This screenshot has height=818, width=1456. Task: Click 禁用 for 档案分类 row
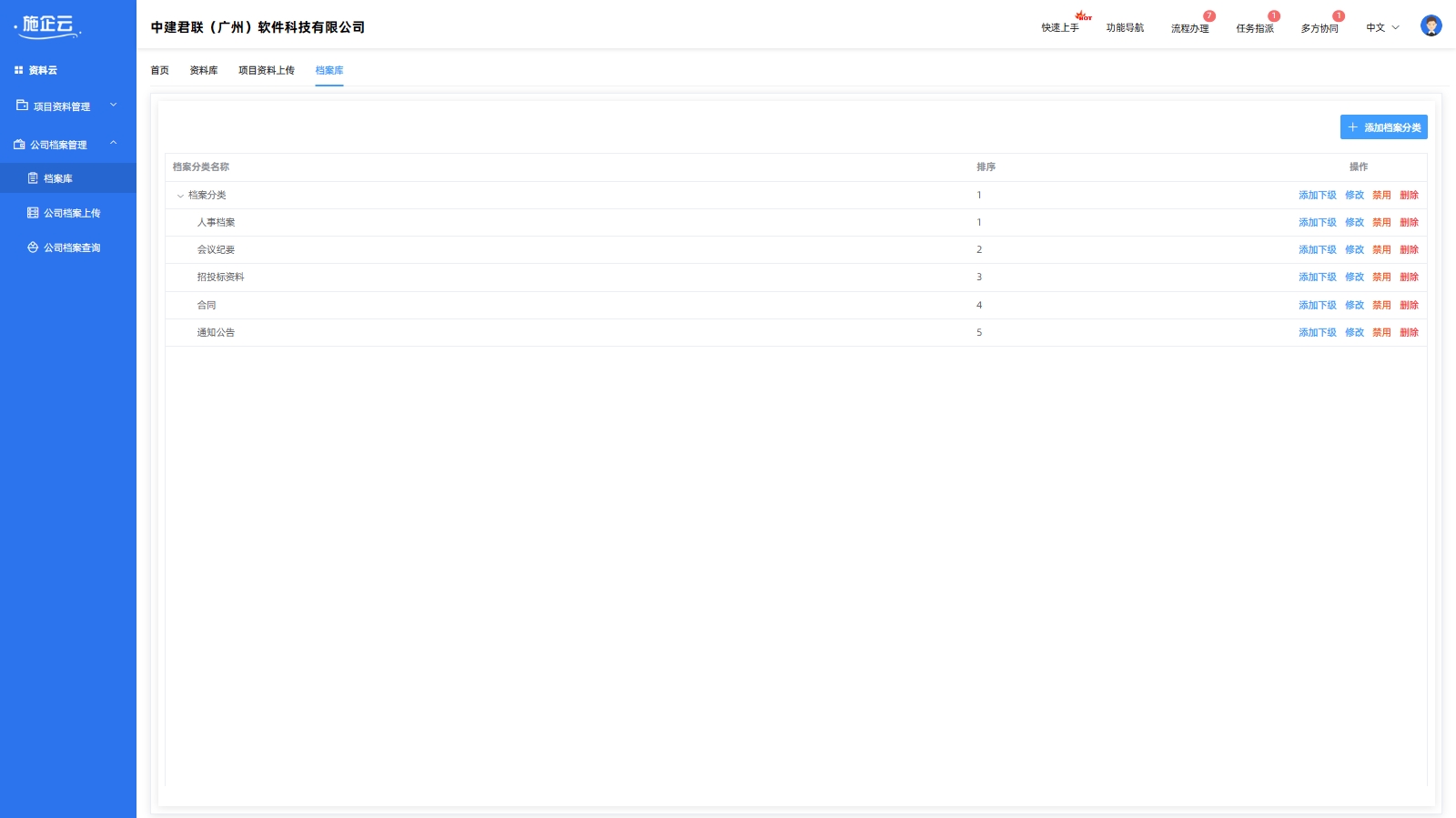point(1382,195)
